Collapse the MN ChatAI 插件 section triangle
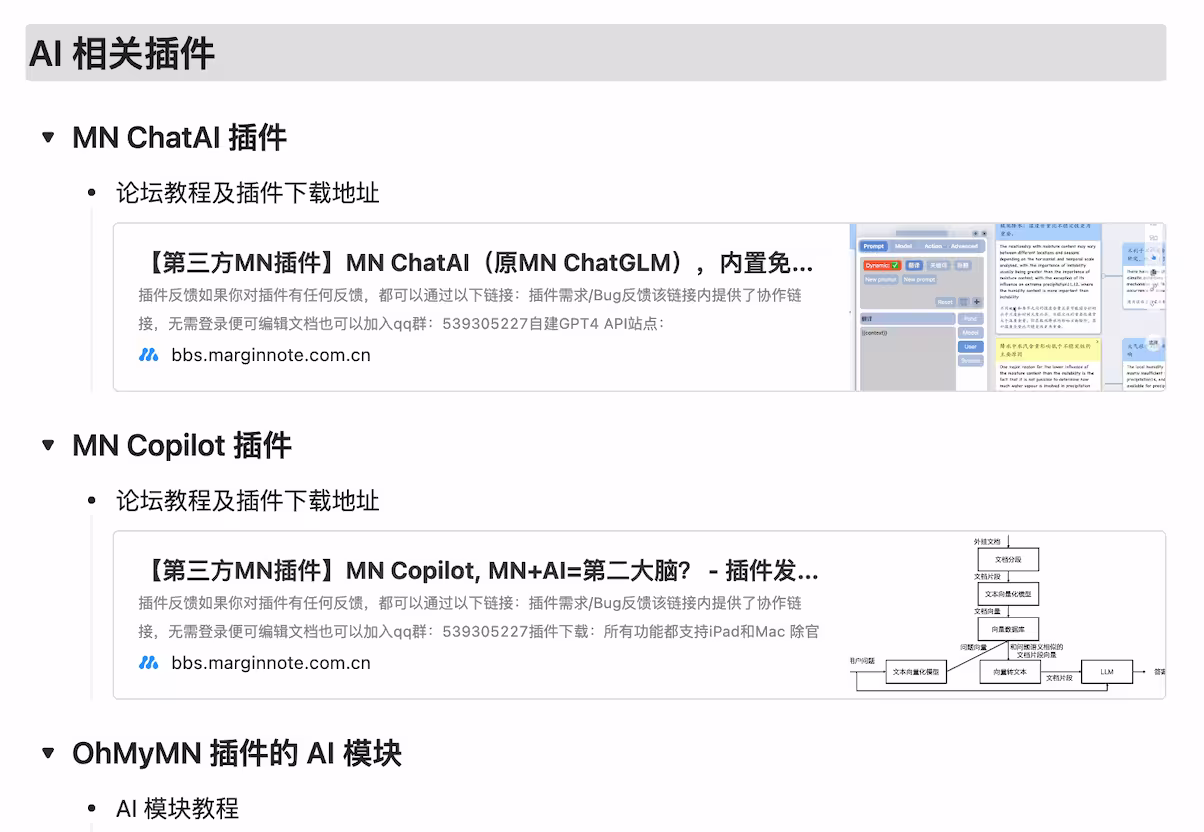Image resolution: width=1204 pixels, height=832 pixels. (48, 136)
